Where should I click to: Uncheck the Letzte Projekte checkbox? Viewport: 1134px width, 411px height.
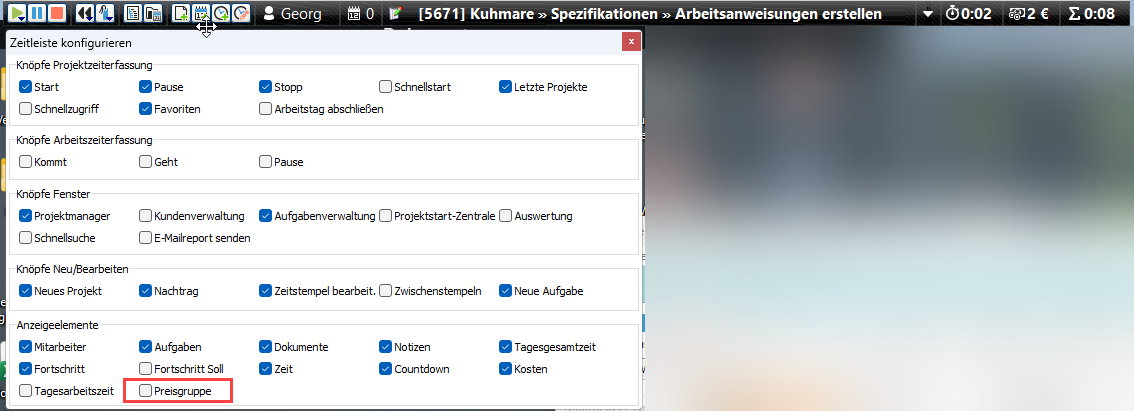(x=506, y=87)
